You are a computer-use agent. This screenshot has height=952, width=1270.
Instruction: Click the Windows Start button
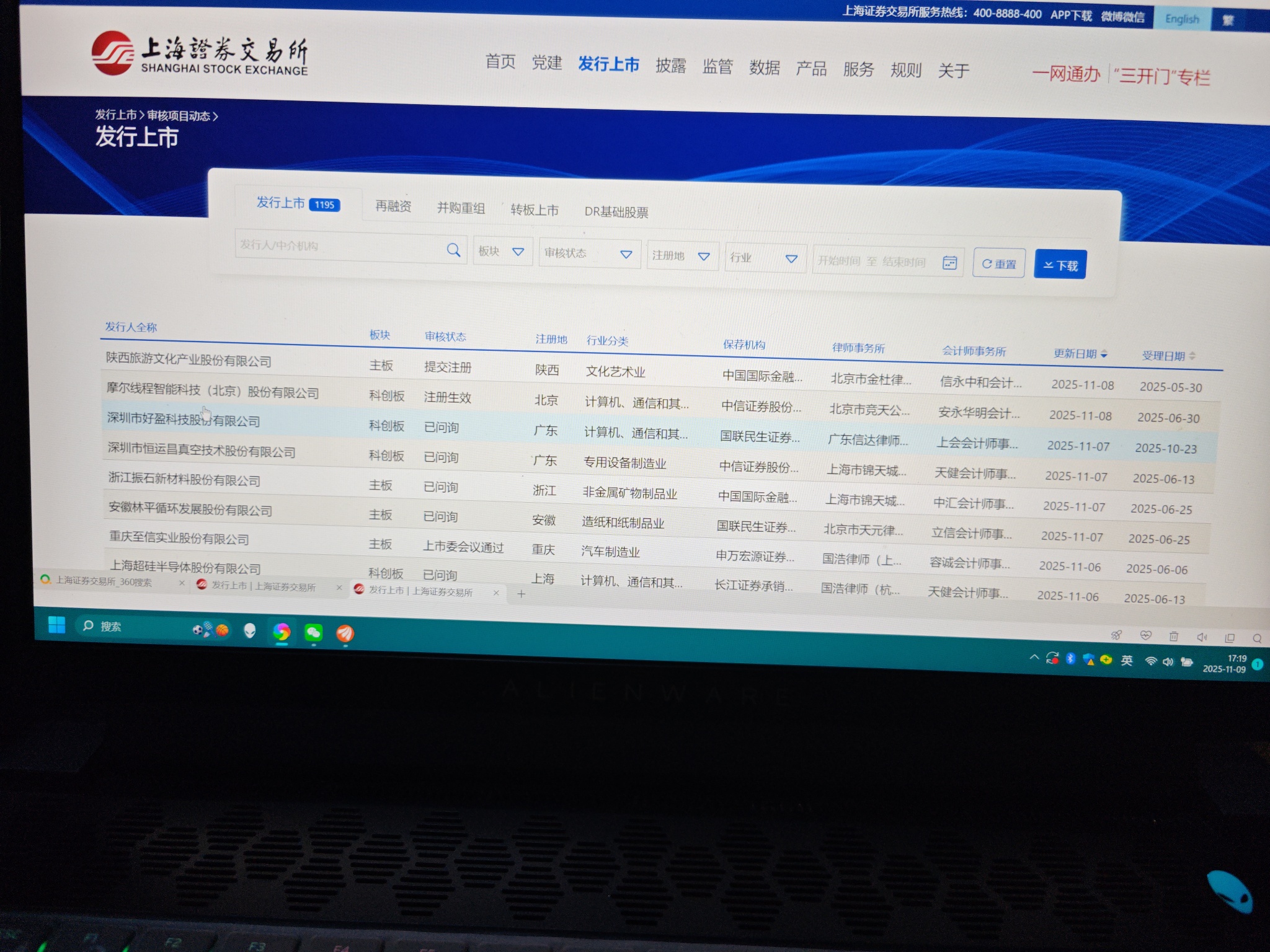[57, 625]
